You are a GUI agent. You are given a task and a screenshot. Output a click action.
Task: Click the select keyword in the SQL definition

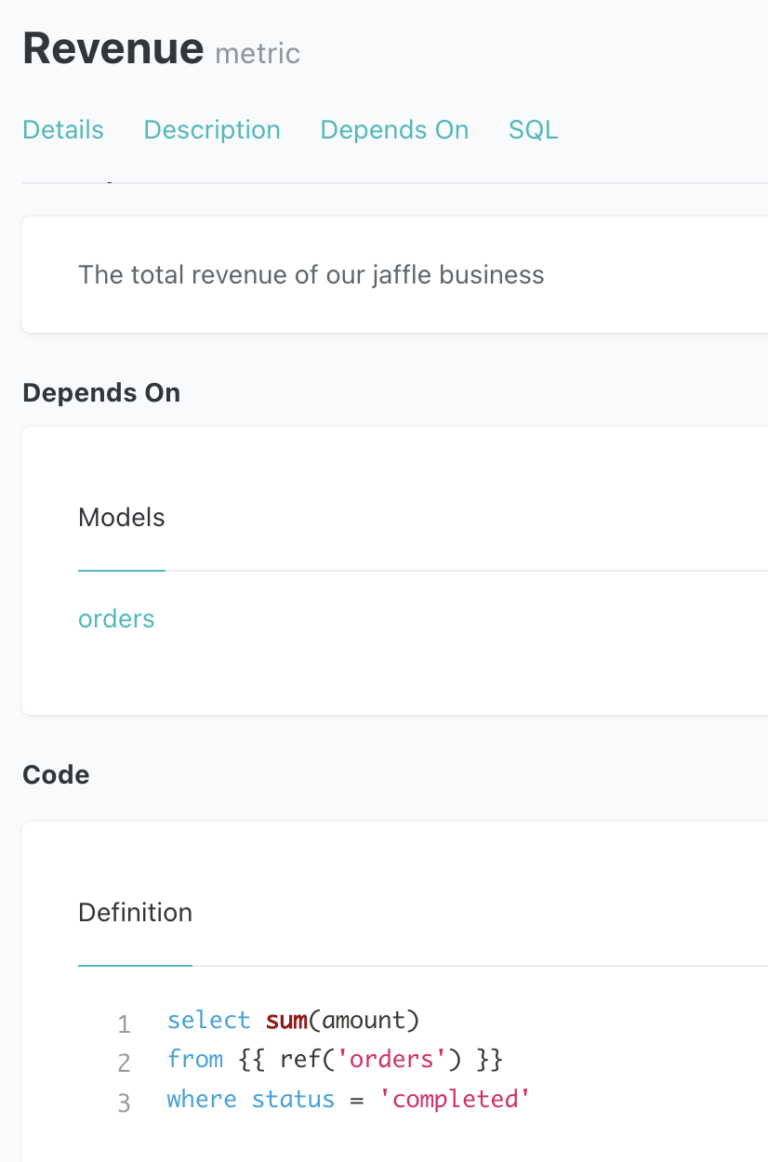click(208, 1019)
